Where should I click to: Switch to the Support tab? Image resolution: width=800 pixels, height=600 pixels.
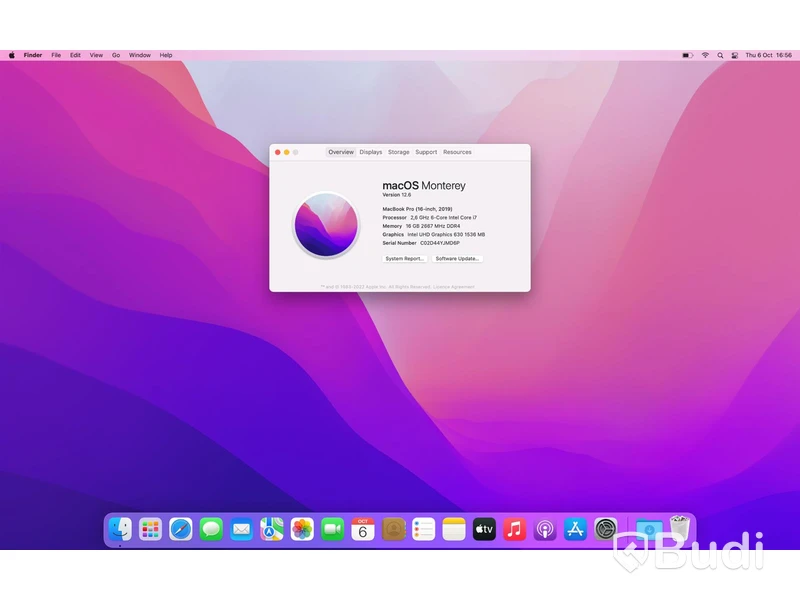pyautogui.click(x=426, y=152)
